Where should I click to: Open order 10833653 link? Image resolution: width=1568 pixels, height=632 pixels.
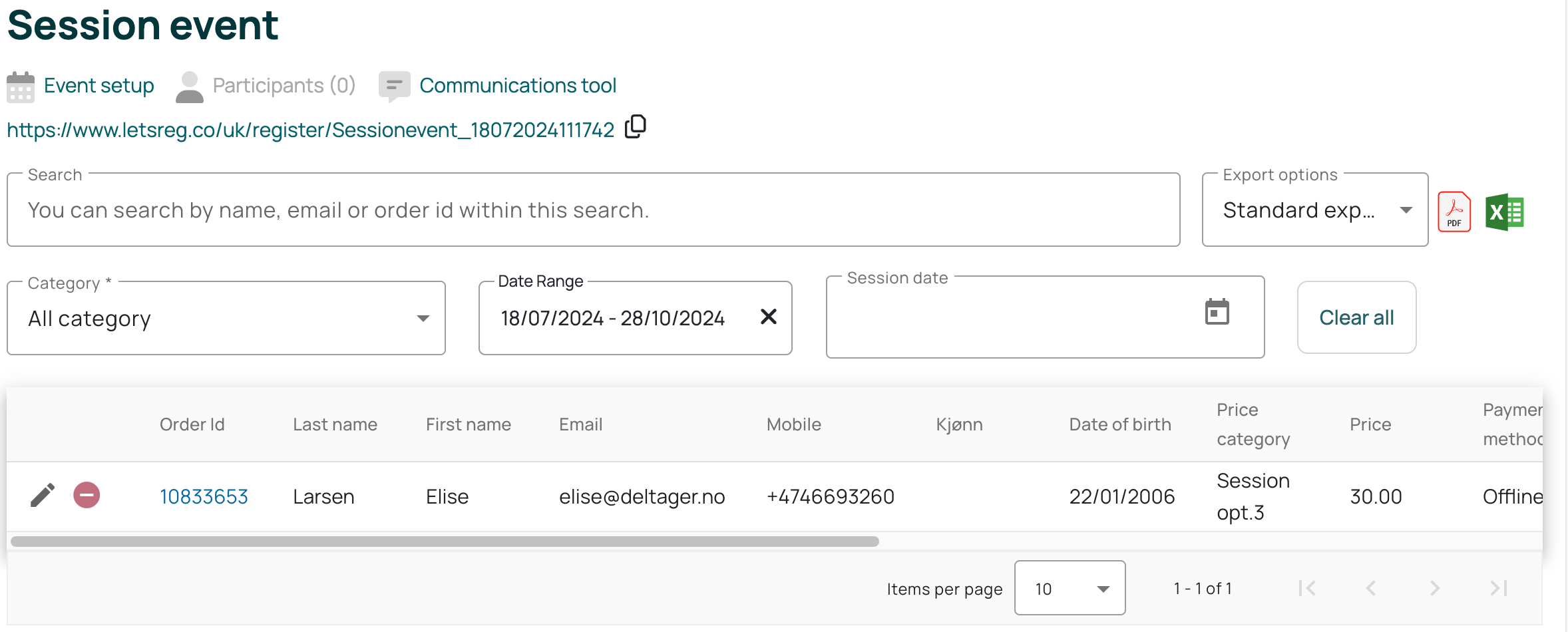tap(204, 497)
